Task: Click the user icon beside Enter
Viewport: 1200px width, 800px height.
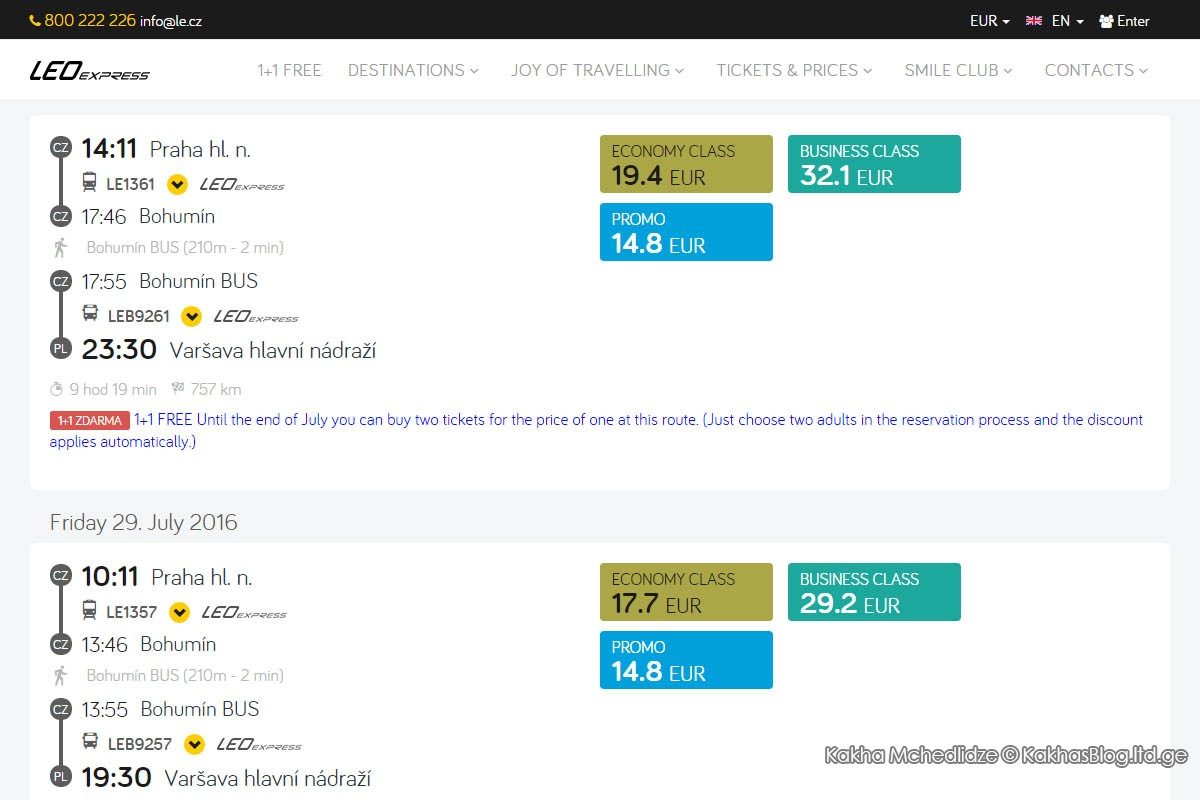Action: (x=1106, y=21)
